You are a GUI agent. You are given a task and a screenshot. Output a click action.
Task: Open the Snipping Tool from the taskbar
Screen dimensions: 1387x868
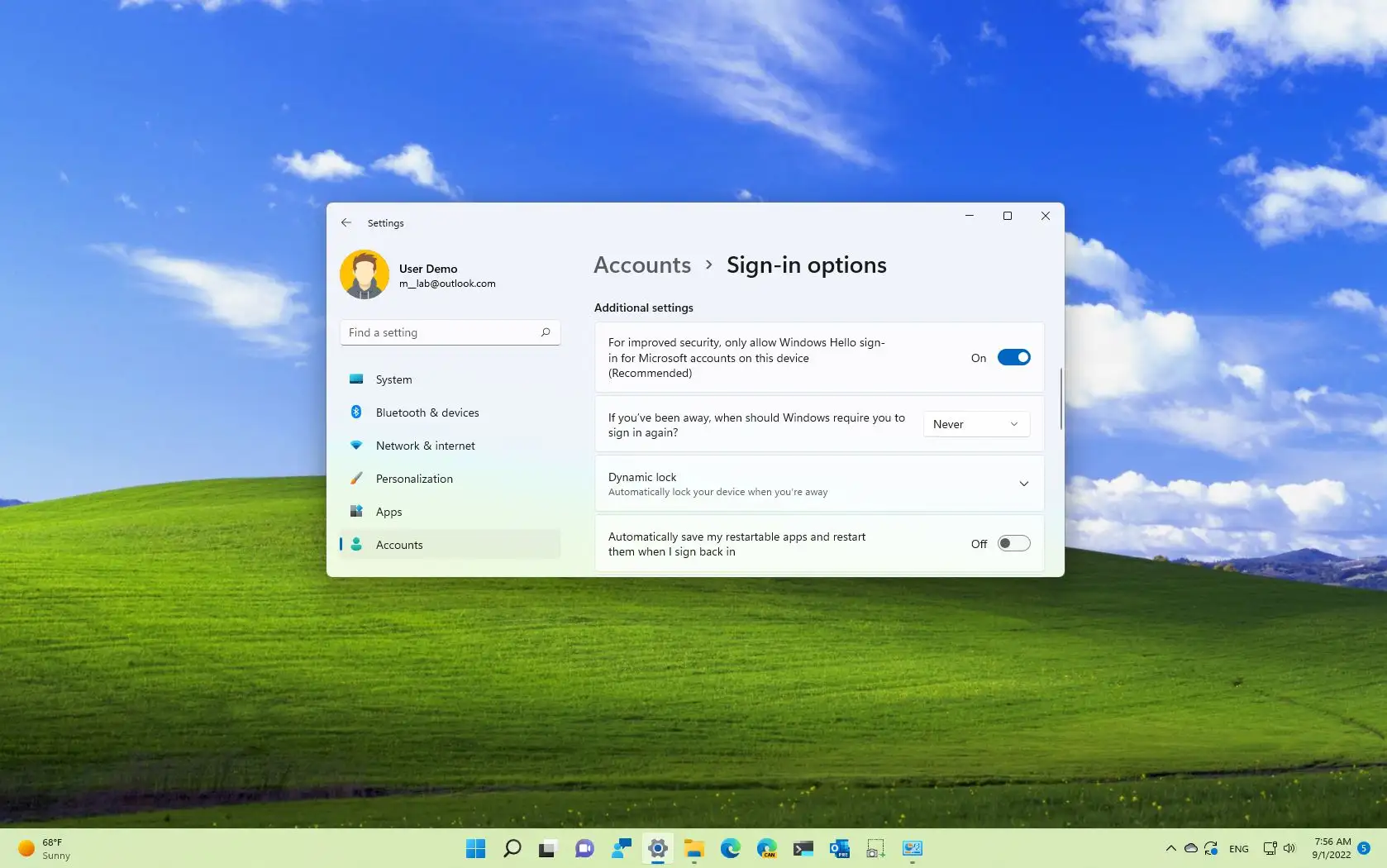[875, 848]
